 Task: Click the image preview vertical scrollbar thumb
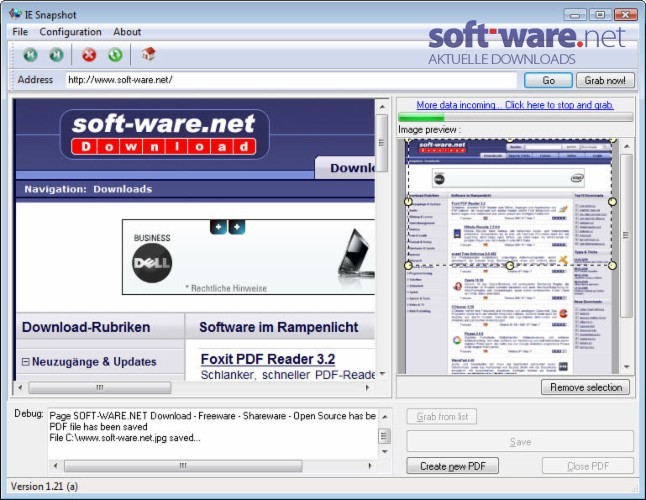pos(626,236)
